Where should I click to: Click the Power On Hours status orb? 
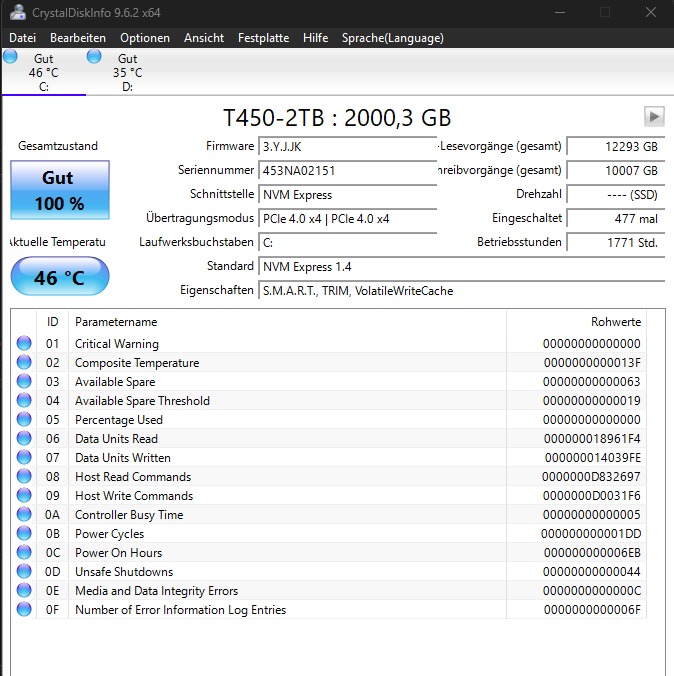pyautogui.click(x=24, y=552)
